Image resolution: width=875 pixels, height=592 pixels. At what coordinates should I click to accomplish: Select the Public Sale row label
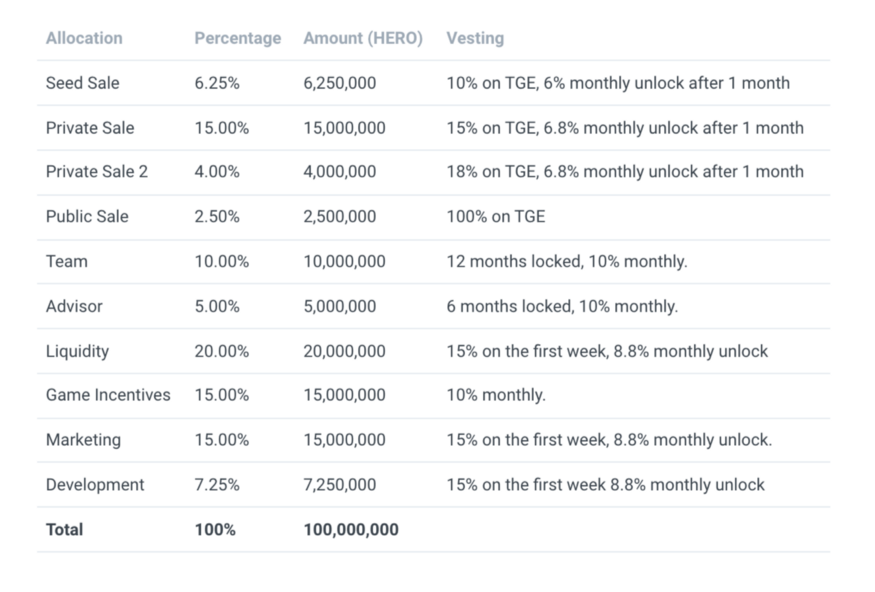[x=87, y=216]
